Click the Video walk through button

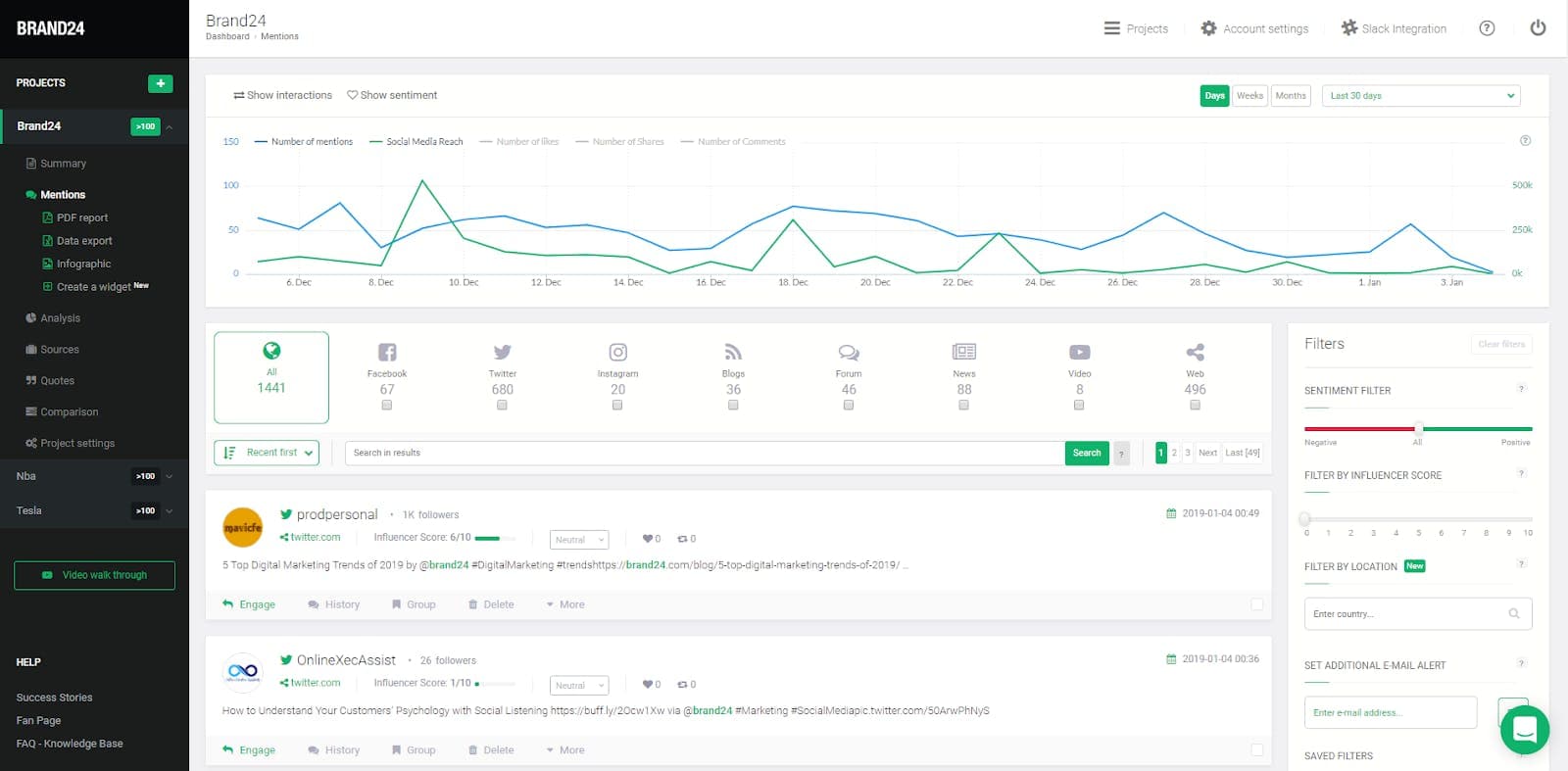(x=95, y=575)
